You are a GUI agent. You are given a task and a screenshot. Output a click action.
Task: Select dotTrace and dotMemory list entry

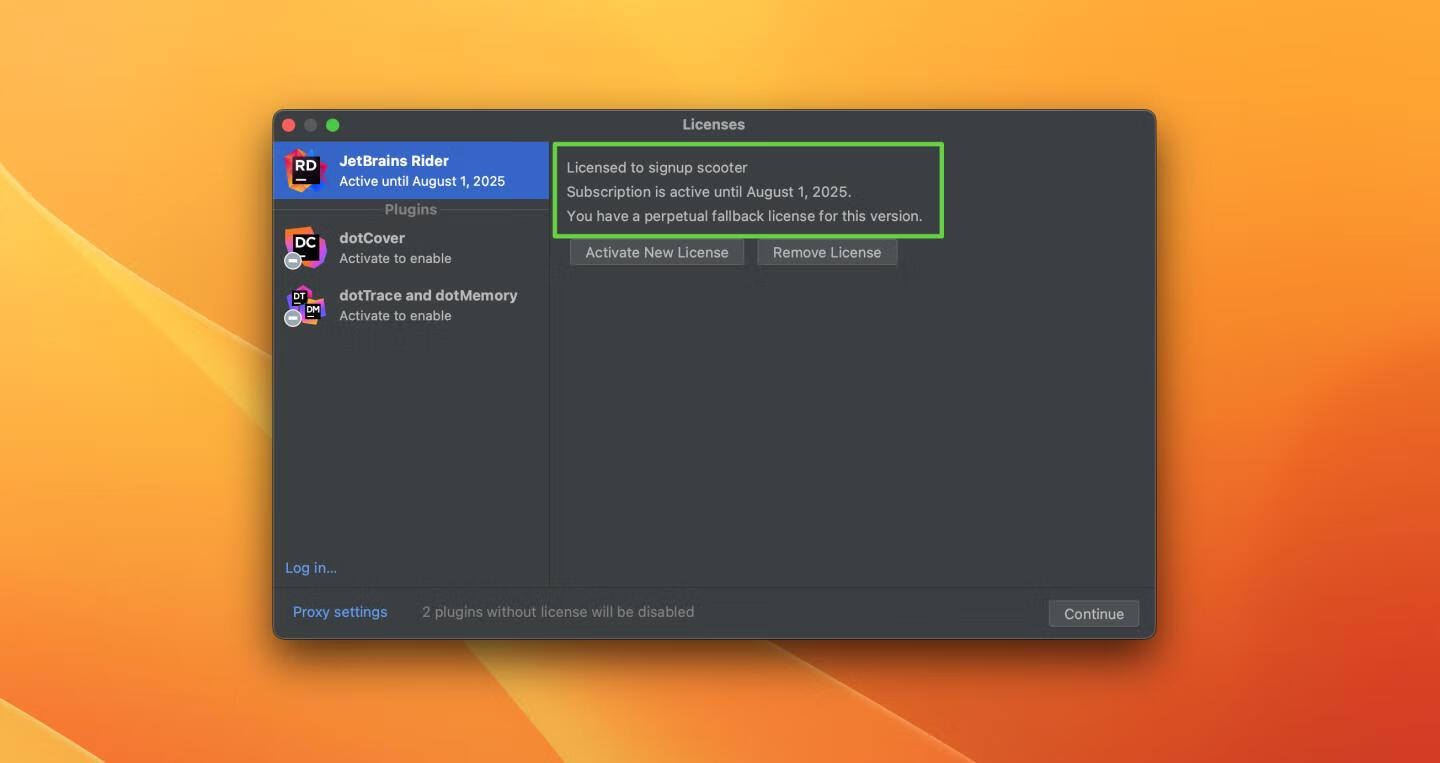coord(411,305)
